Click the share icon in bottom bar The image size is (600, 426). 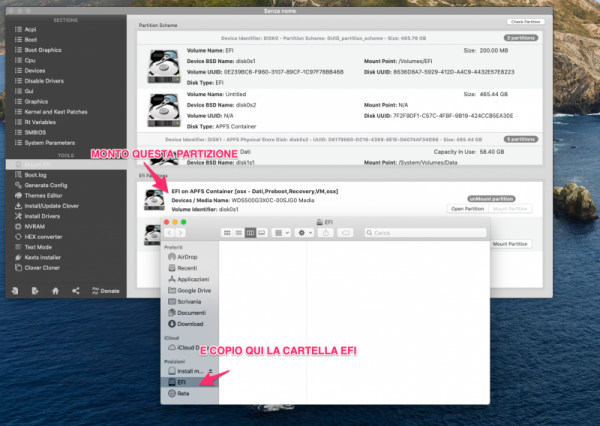tap(76, 291)
